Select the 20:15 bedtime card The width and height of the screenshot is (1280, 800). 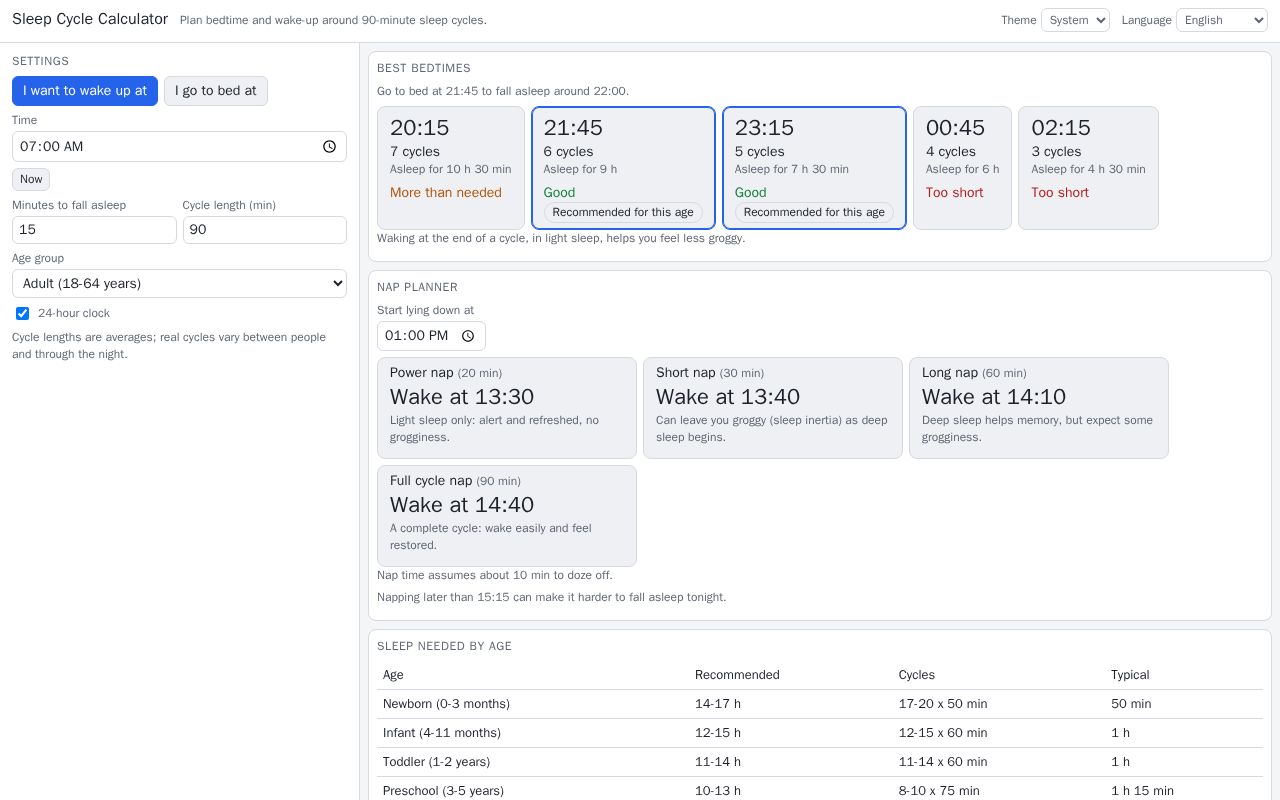tap(451, 168)
